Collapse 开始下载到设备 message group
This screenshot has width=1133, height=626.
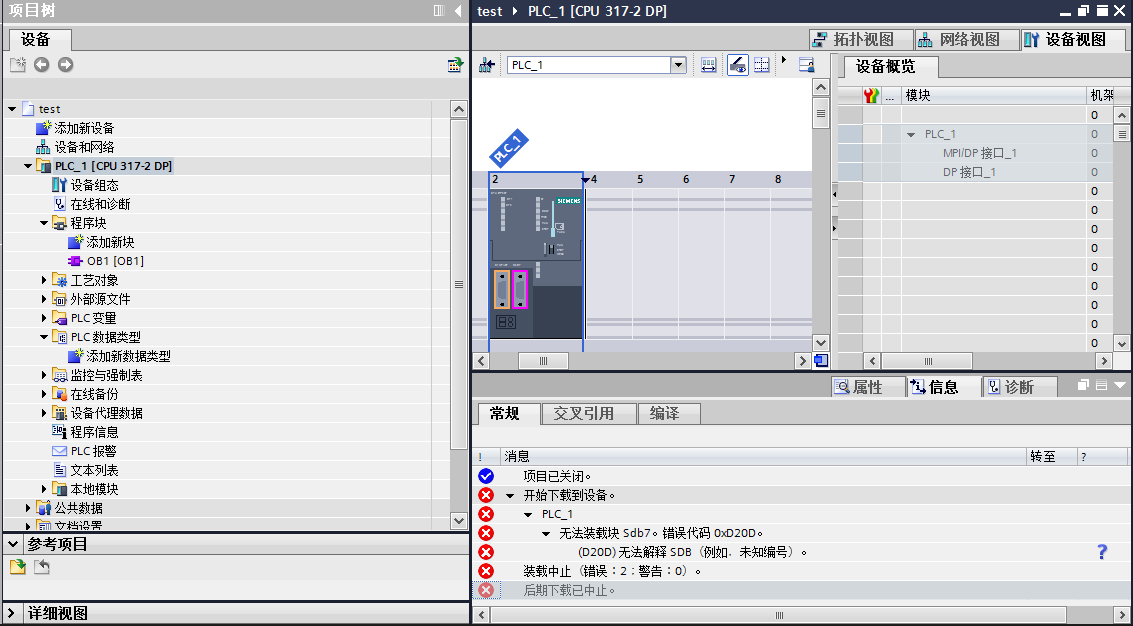[510, 496]
